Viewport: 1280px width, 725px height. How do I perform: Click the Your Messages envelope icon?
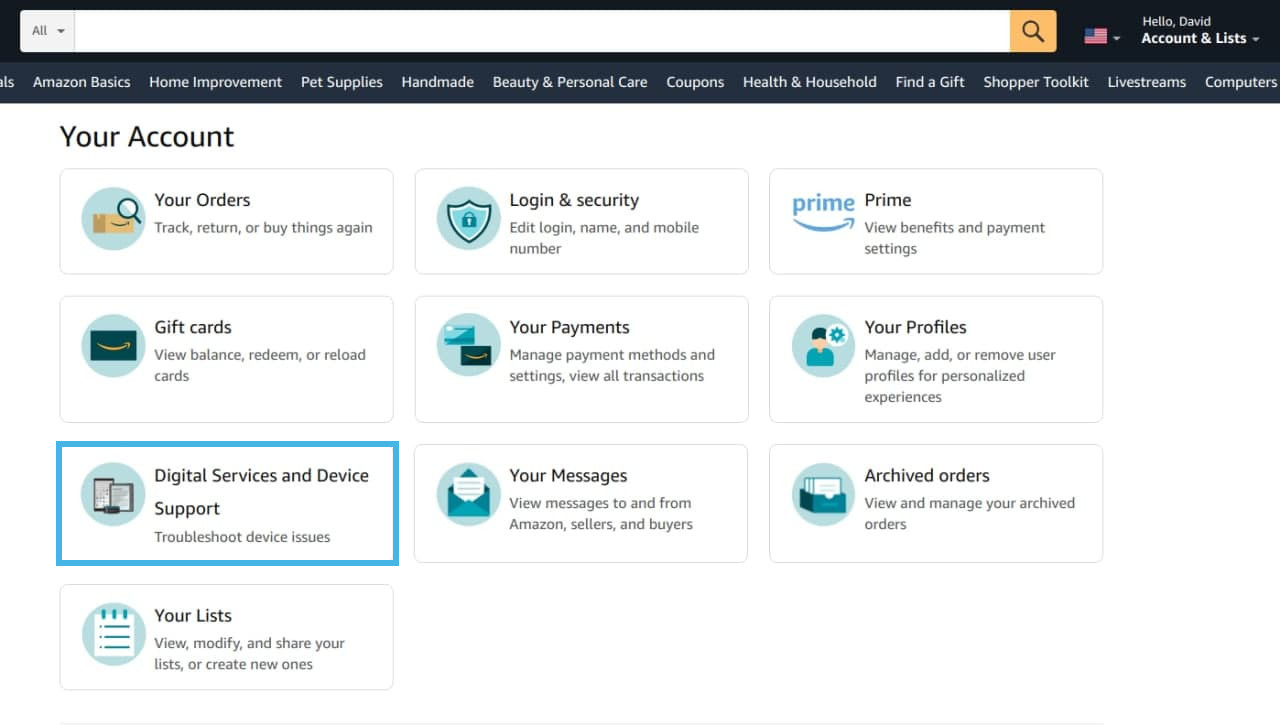(x=469, y=494)
